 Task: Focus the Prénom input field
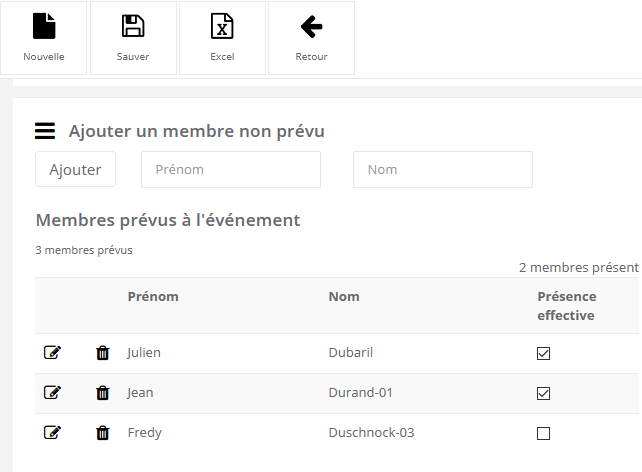(230, 170)
